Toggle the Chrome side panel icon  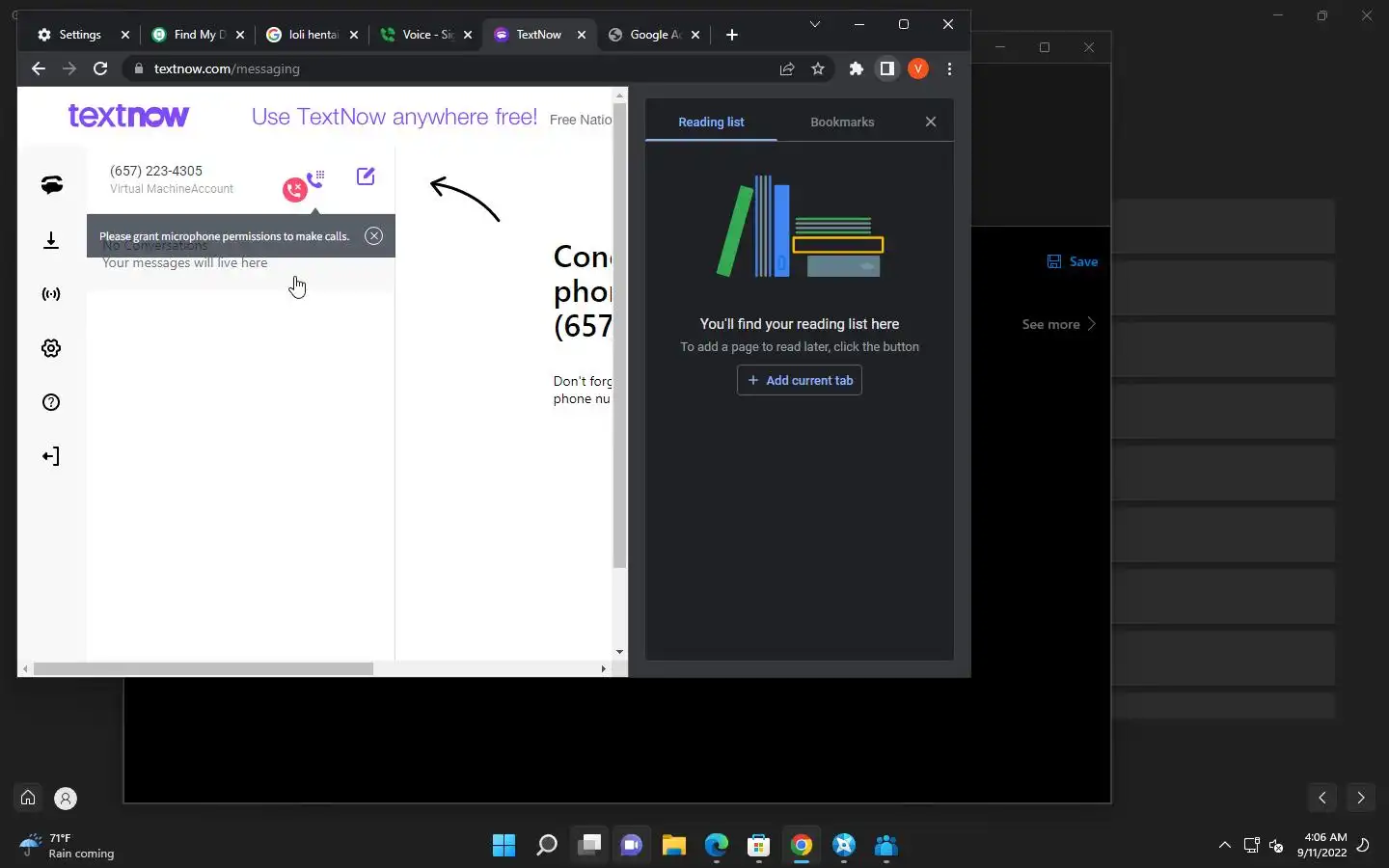[886, 68]
